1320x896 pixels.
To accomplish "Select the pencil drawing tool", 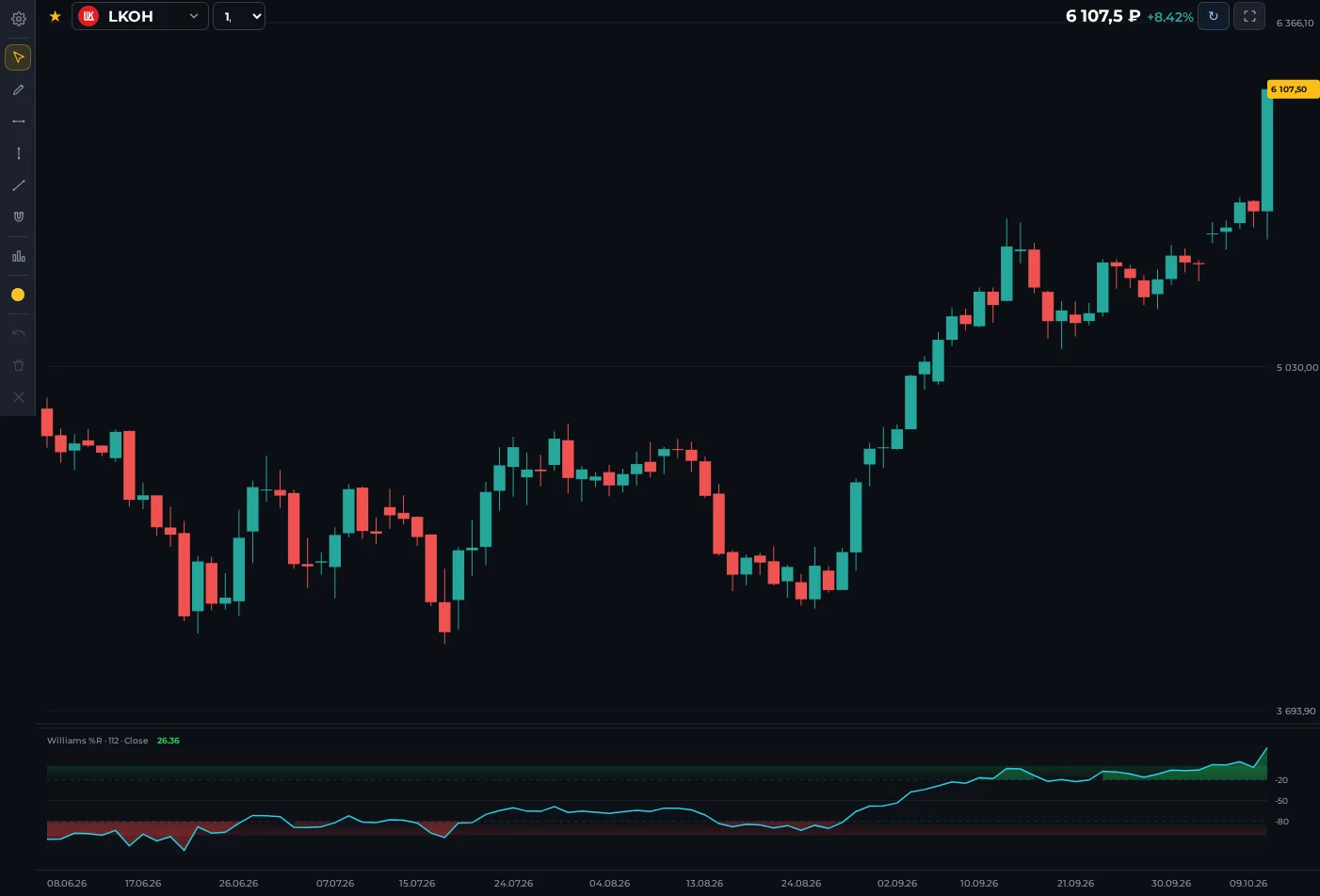I will (18, 89).
